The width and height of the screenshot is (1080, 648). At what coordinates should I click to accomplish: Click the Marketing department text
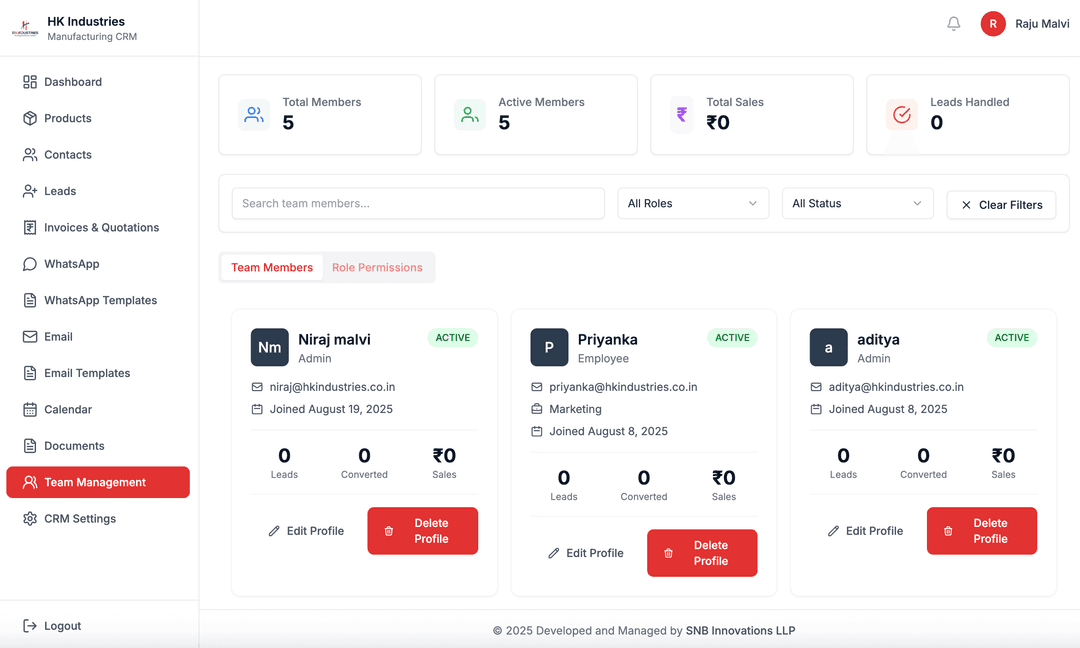pyautogui.click(x=575, y=409)
